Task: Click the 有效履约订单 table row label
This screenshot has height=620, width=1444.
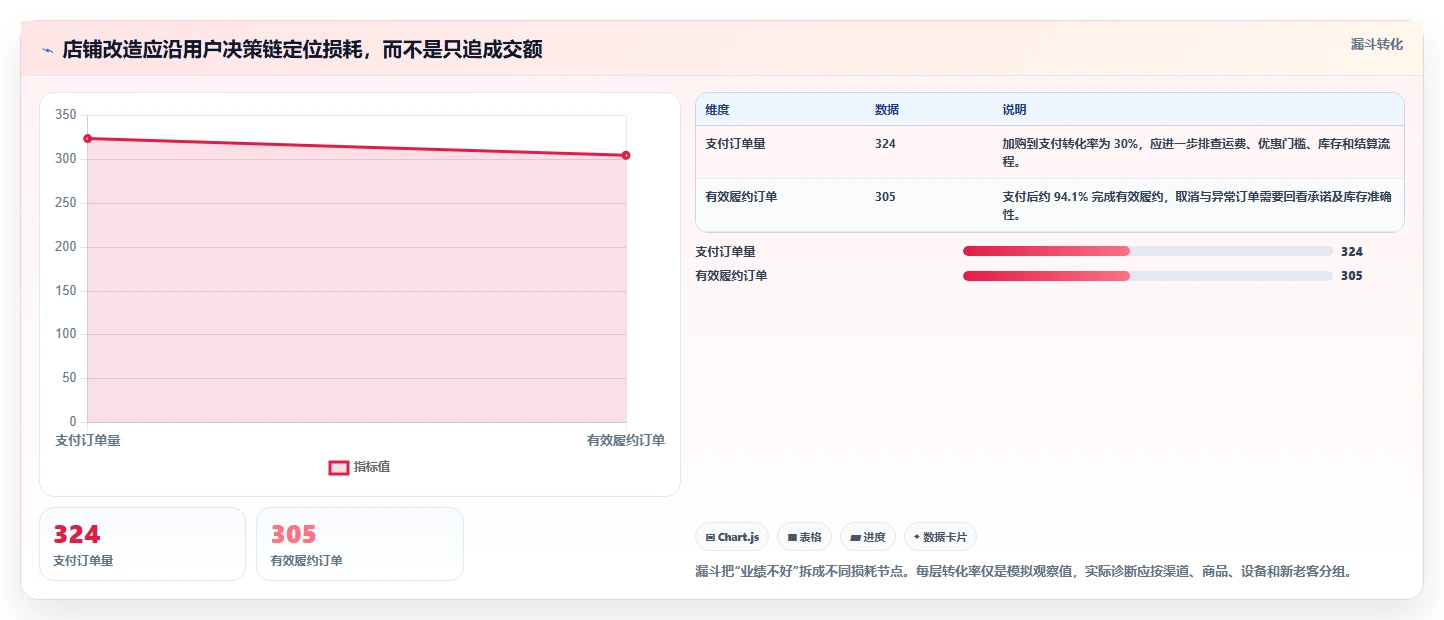Action: pos(741,197)
